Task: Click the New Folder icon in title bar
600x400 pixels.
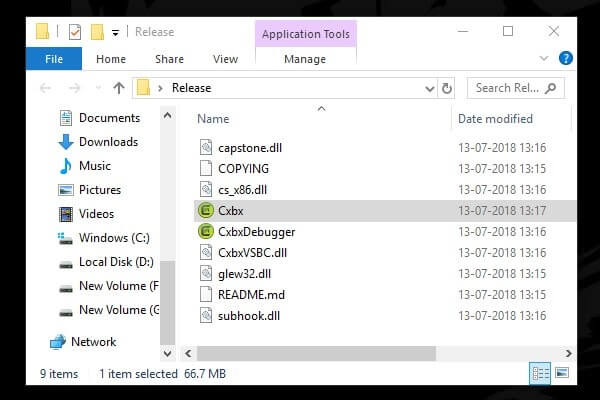Action: click(97, 32)
